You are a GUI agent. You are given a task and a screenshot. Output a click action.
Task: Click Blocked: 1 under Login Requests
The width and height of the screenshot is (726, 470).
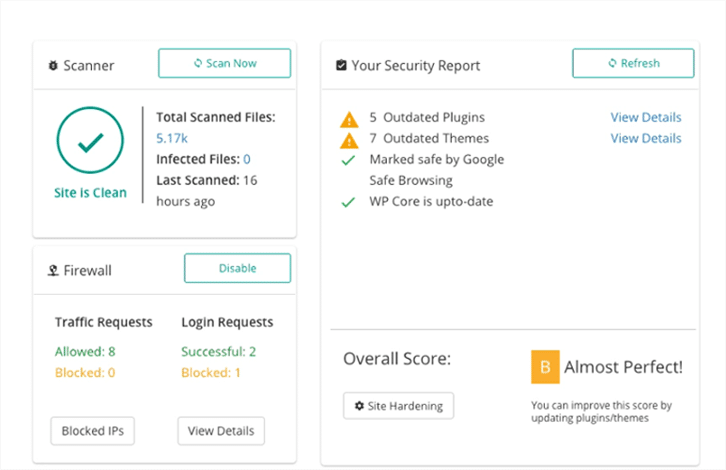click(211, 373)
